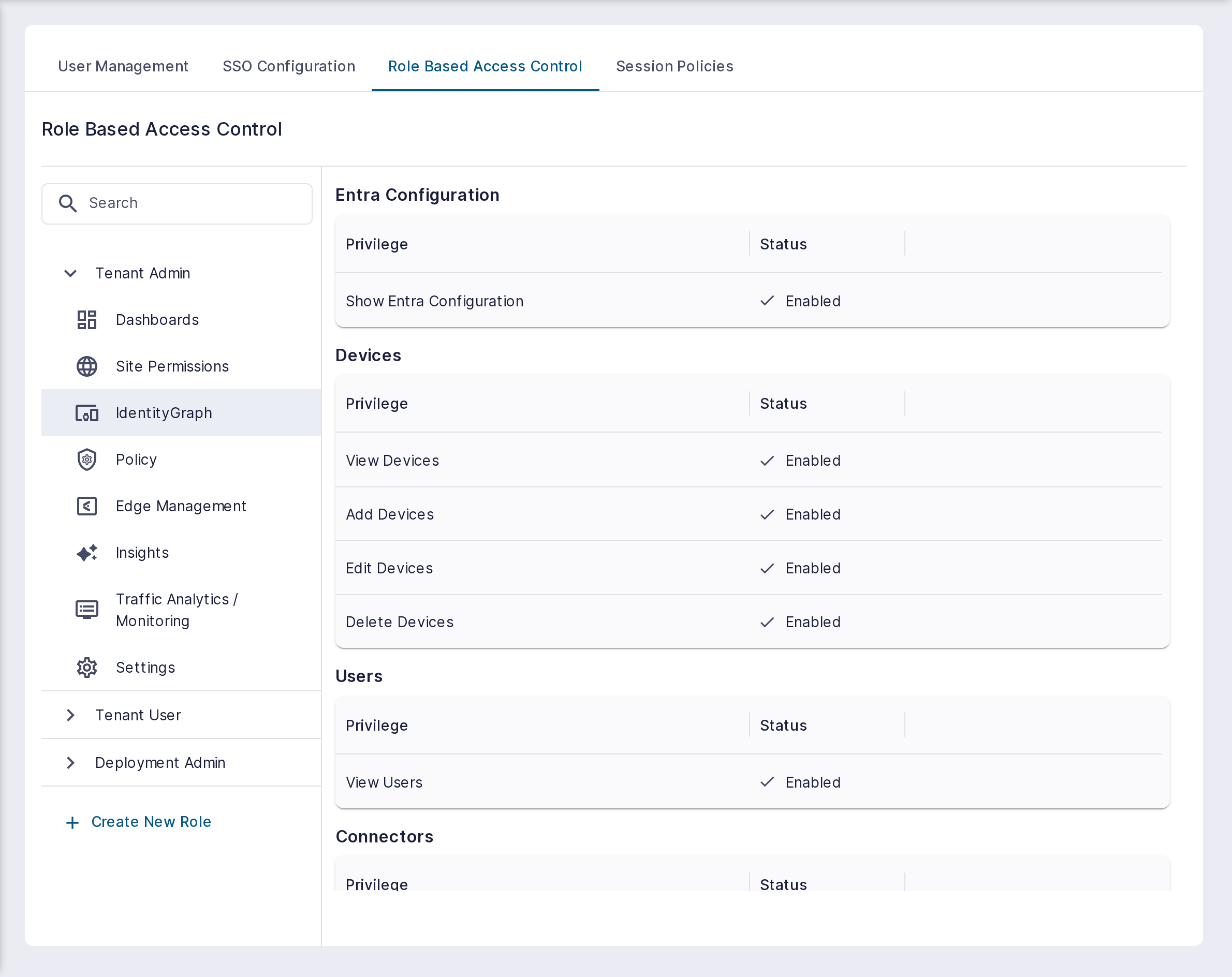
Task: Click checkmark in Add Devices row
Action: coord(767,514)
